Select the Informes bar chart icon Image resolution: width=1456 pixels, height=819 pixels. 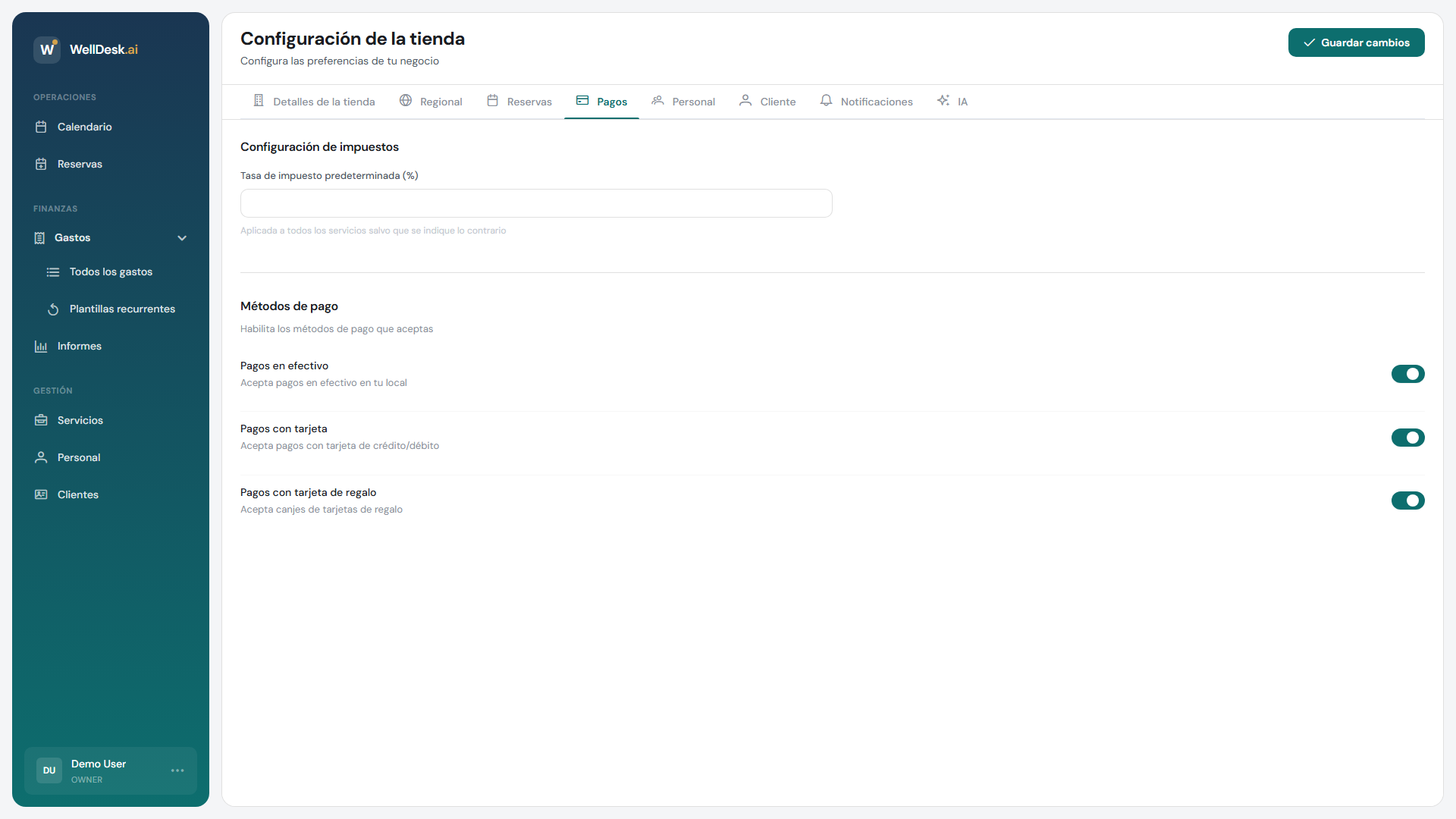click(41, 346)
